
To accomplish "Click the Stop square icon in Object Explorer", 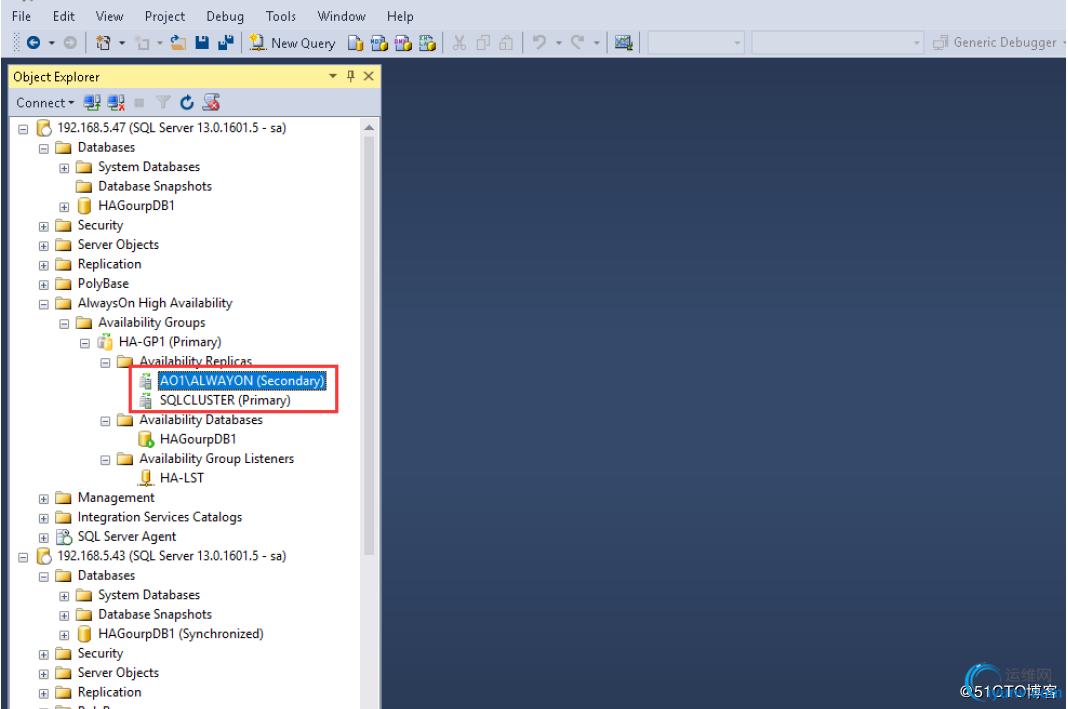I will (x=139, y=103).
